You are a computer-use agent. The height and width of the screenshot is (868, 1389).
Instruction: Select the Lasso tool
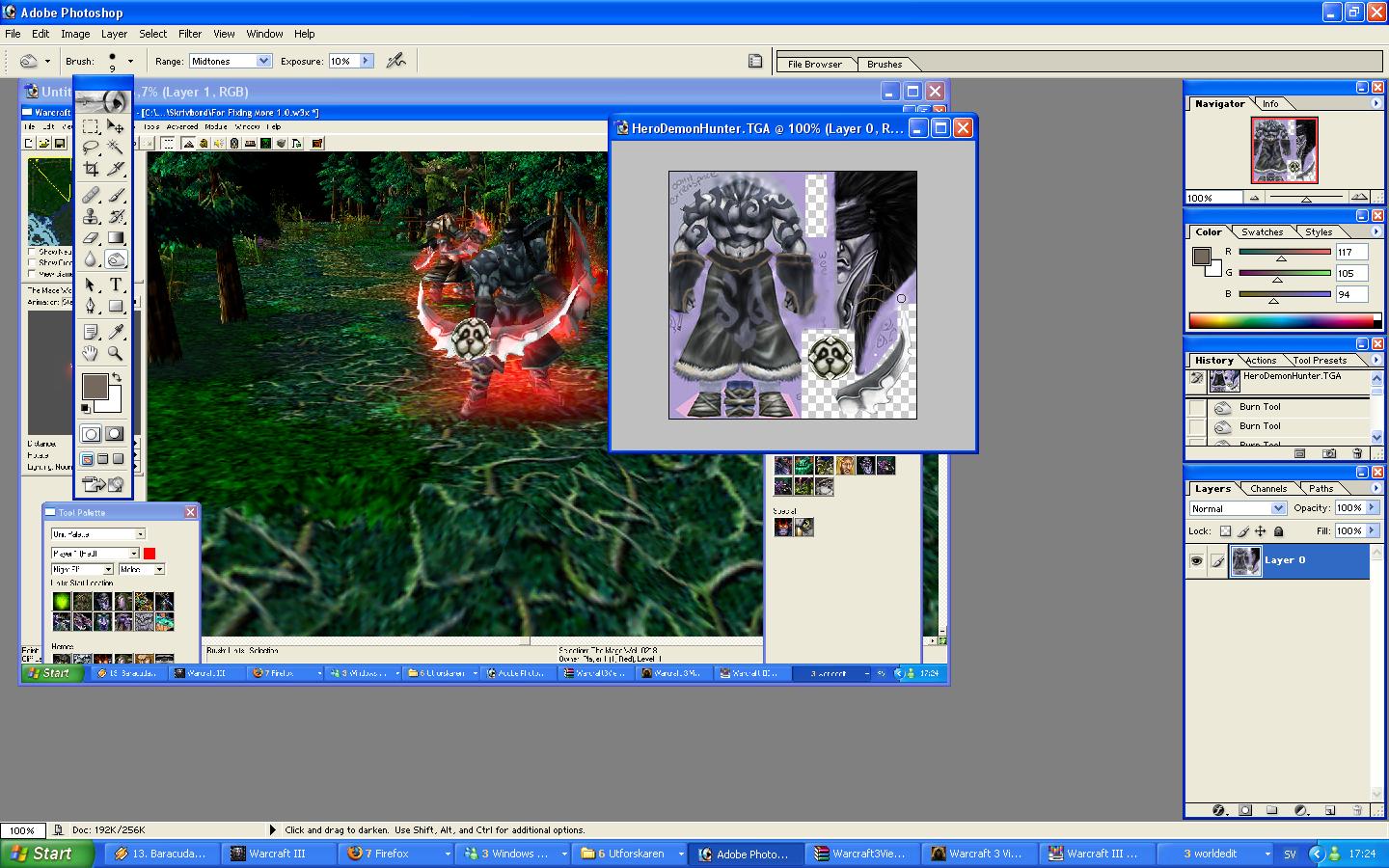(x=91, y=148)
